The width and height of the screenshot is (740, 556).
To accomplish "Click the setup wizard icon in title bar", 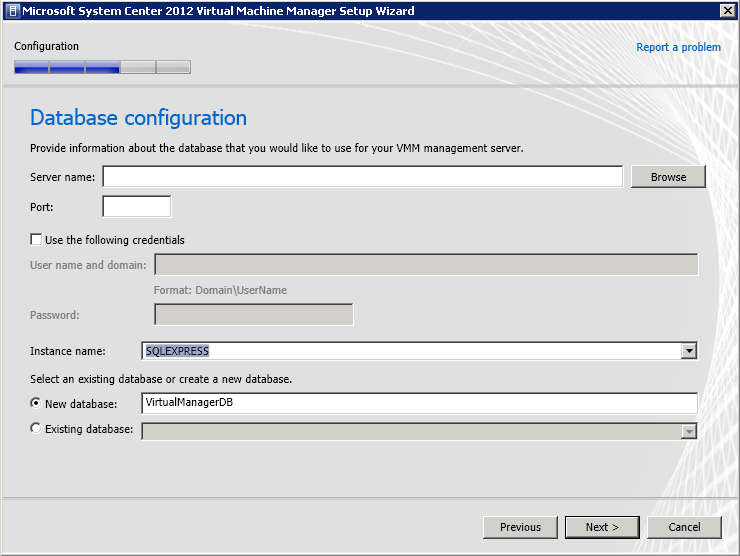I will coord(11,11).
